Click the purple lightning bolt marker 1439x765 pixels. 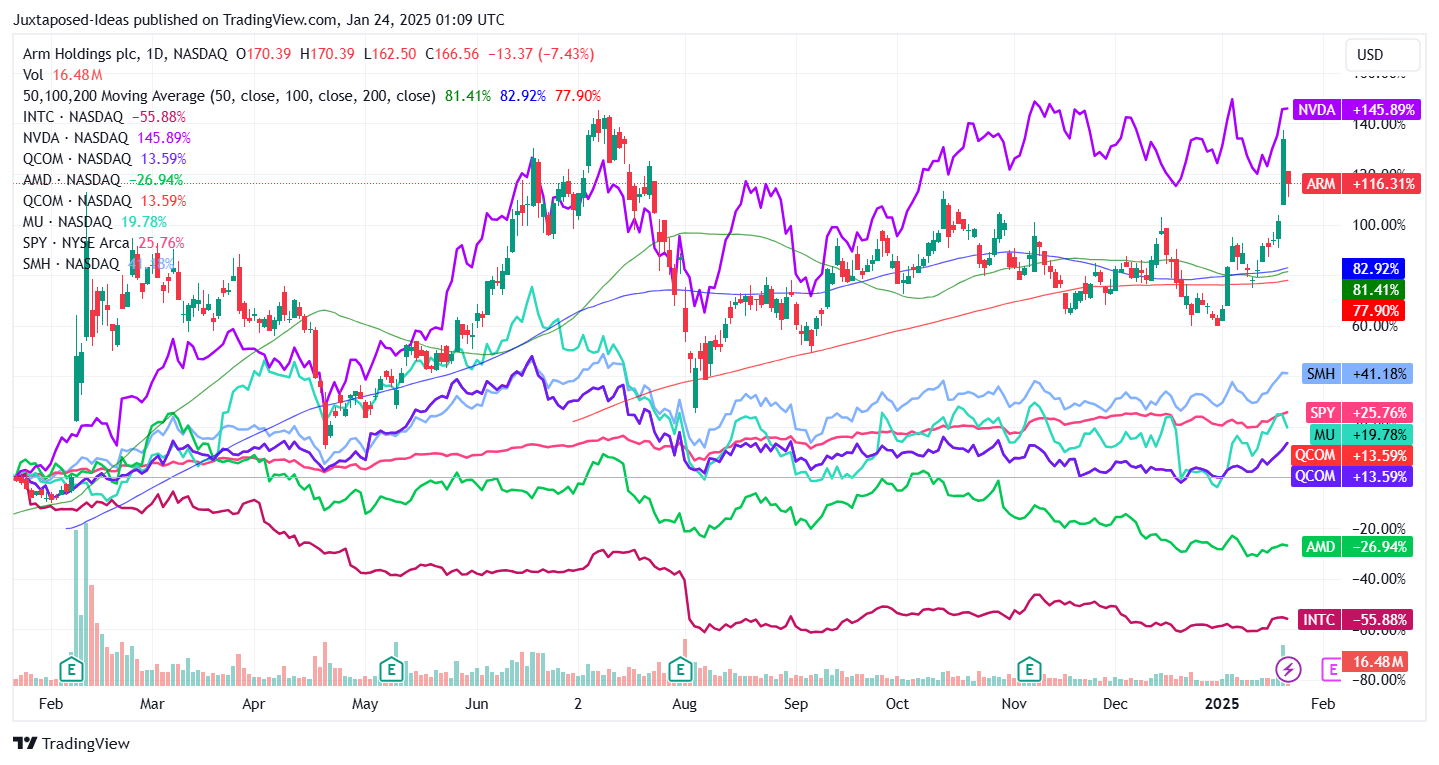coord(1287,668)
